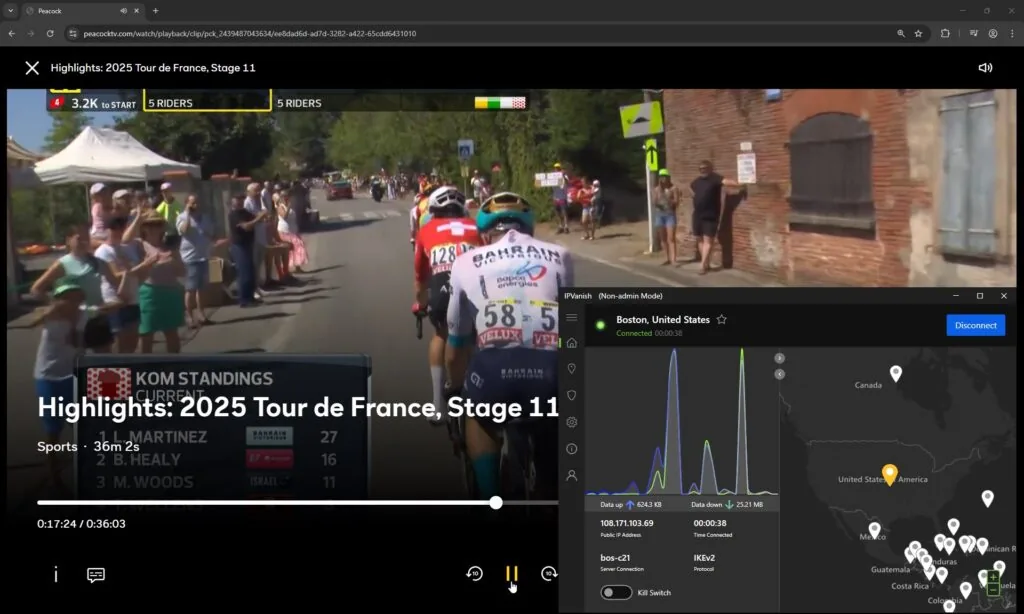Toggle the IPVanish Kill Switch

pos(616,592)
